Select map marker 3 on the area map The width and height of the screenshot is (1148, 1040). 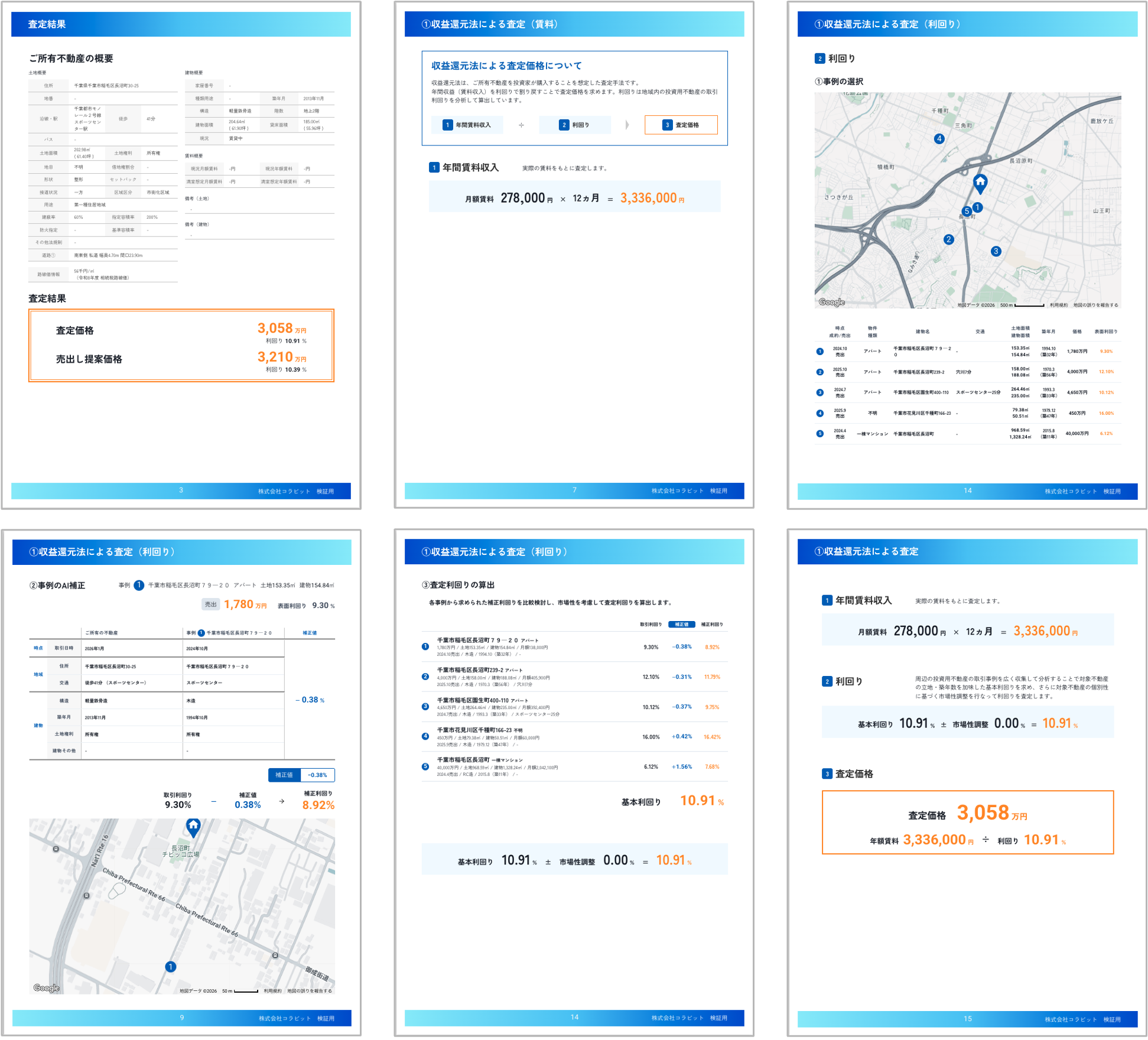pyautogui.click(x=996, y=251)
